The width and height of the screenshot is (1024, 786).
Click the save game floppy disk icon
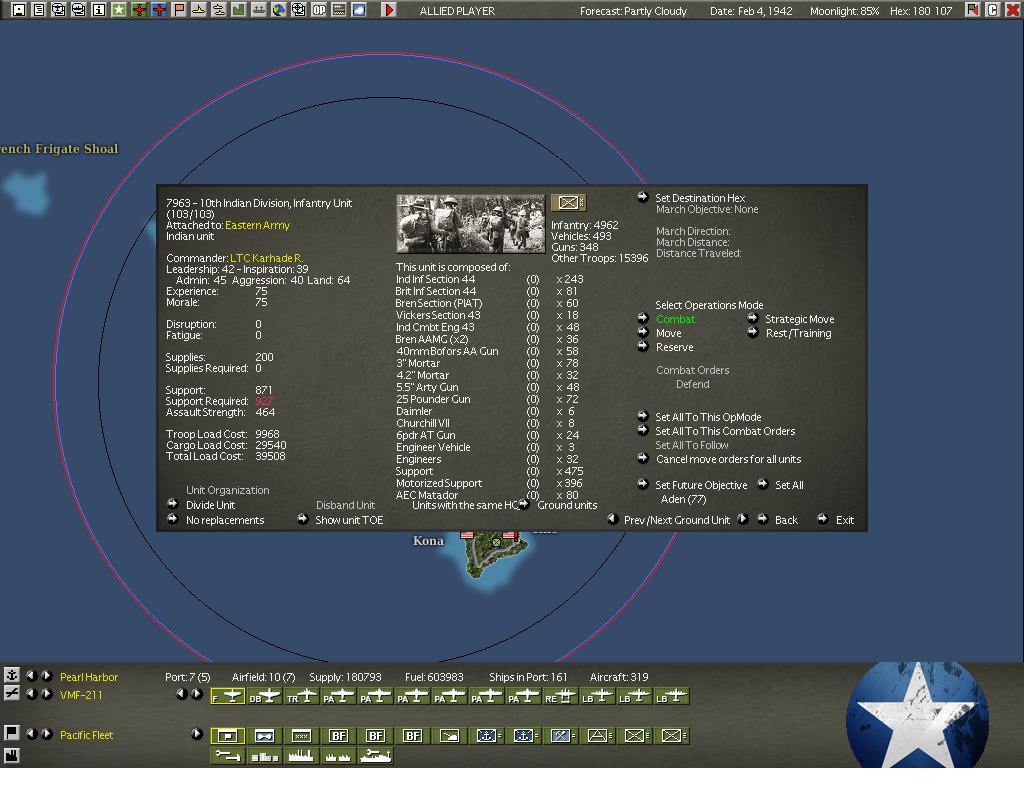(19, 10)
